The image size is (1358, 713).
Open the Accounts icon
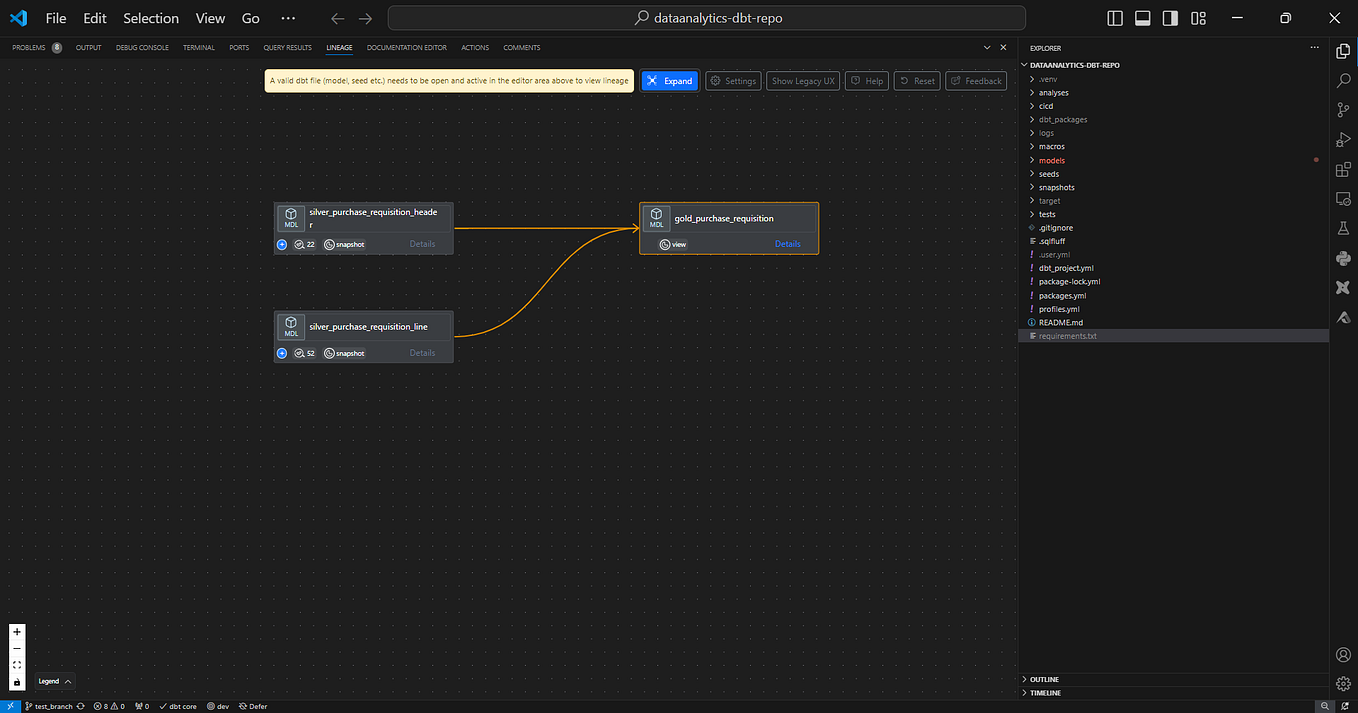(1343, 655)
